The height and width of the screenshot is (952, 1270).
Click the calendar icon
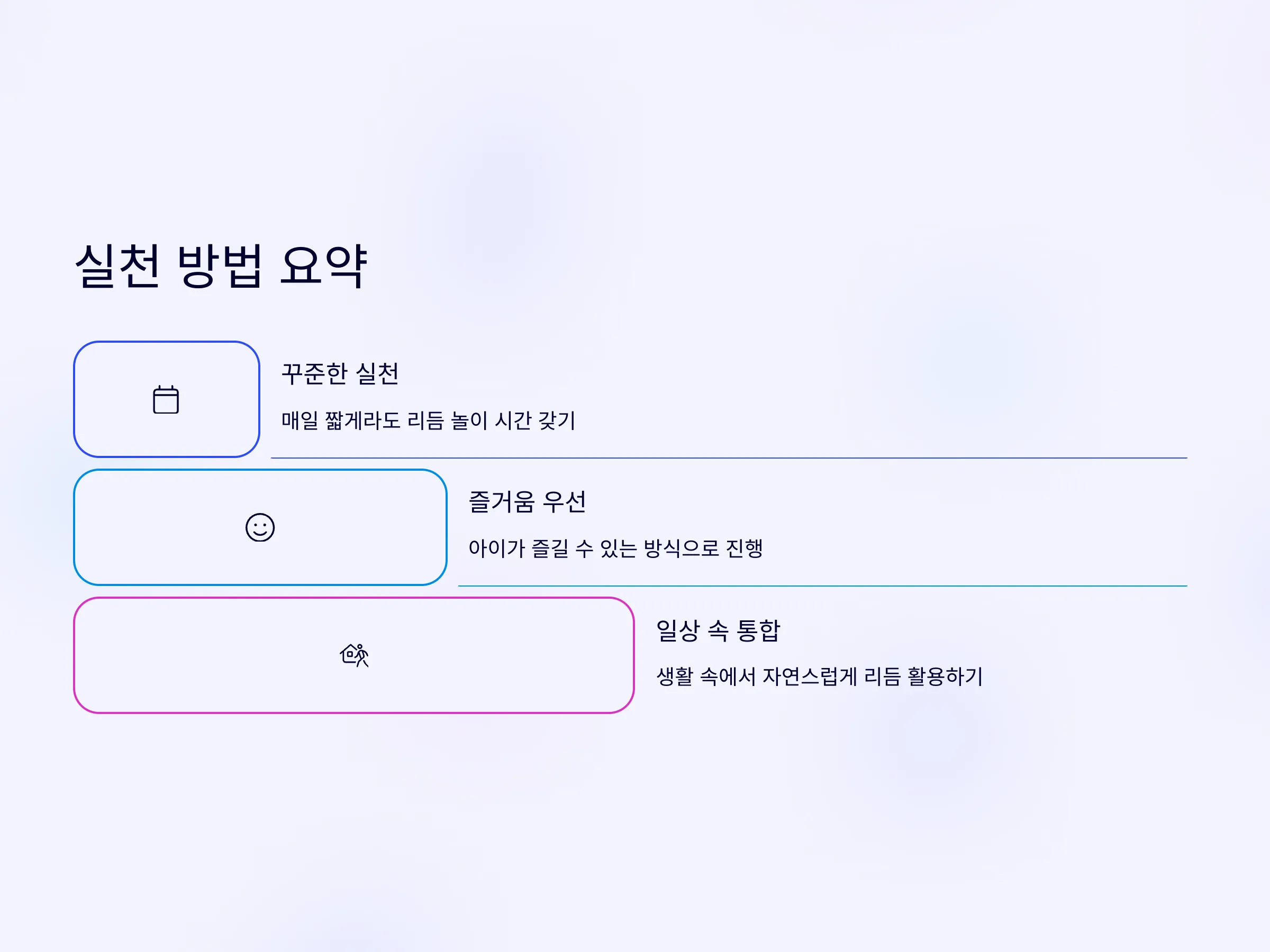pyautogui.click(x=166, y=399)
